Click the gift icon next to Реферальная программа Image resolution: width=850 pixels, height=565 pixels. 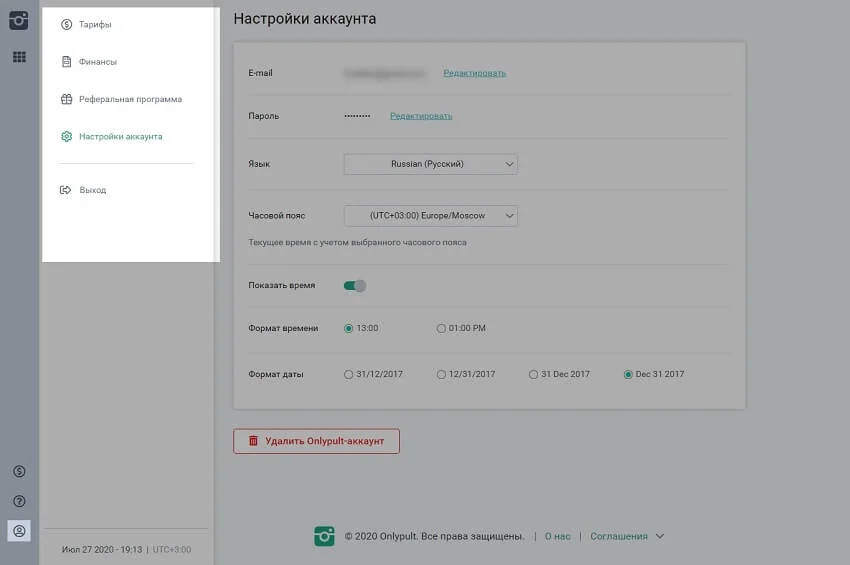(x=66, y=99)
